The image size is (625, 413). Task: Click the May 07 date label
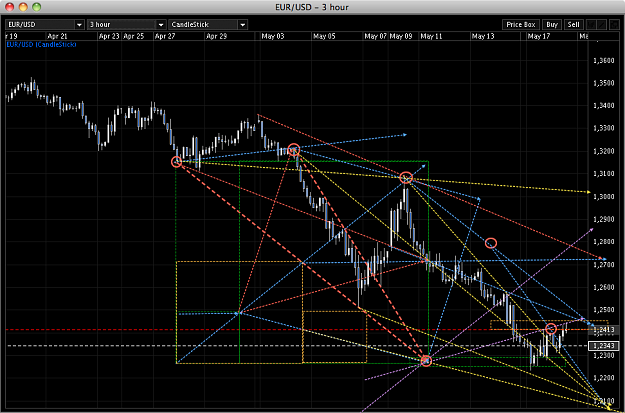coord(375,36)
